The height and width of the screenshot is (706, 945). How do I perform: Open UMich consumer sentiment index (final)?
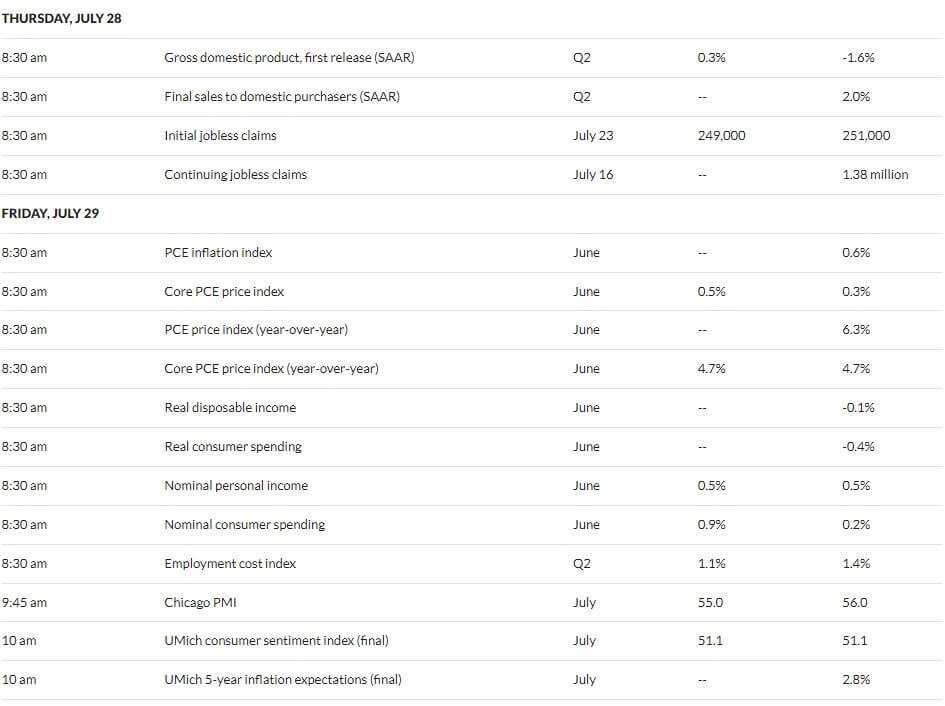pos(276,641)
